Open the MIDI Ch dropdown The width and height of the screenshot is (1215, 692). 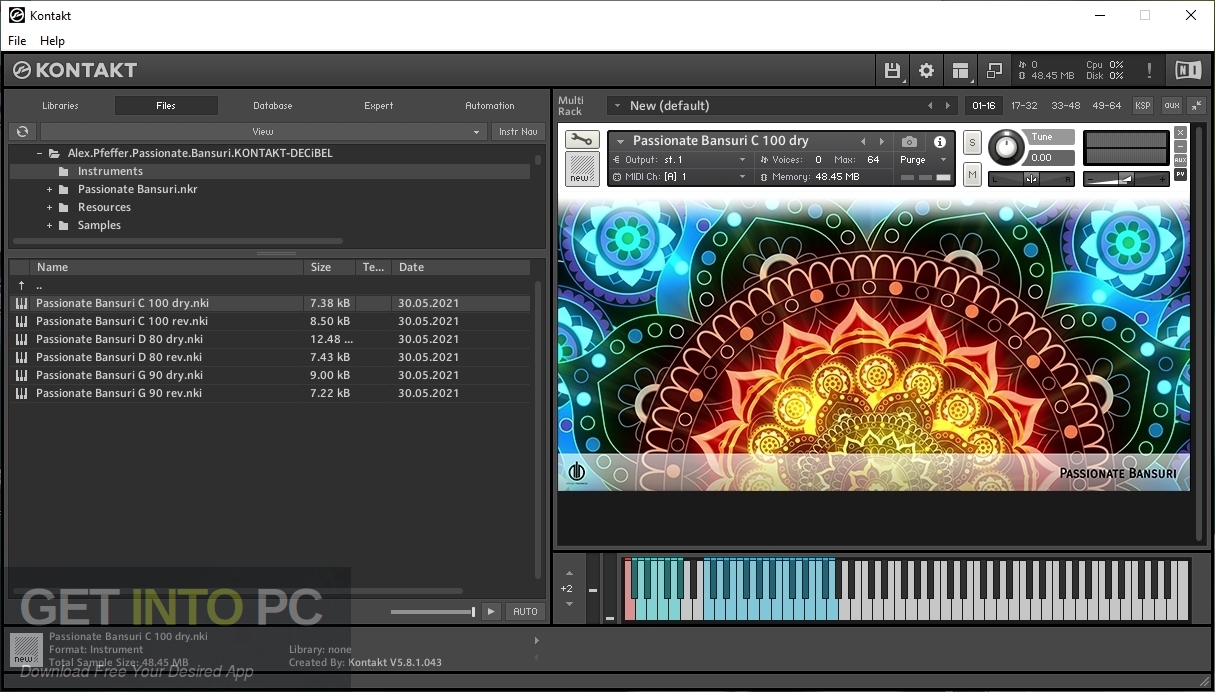[680, 177]
